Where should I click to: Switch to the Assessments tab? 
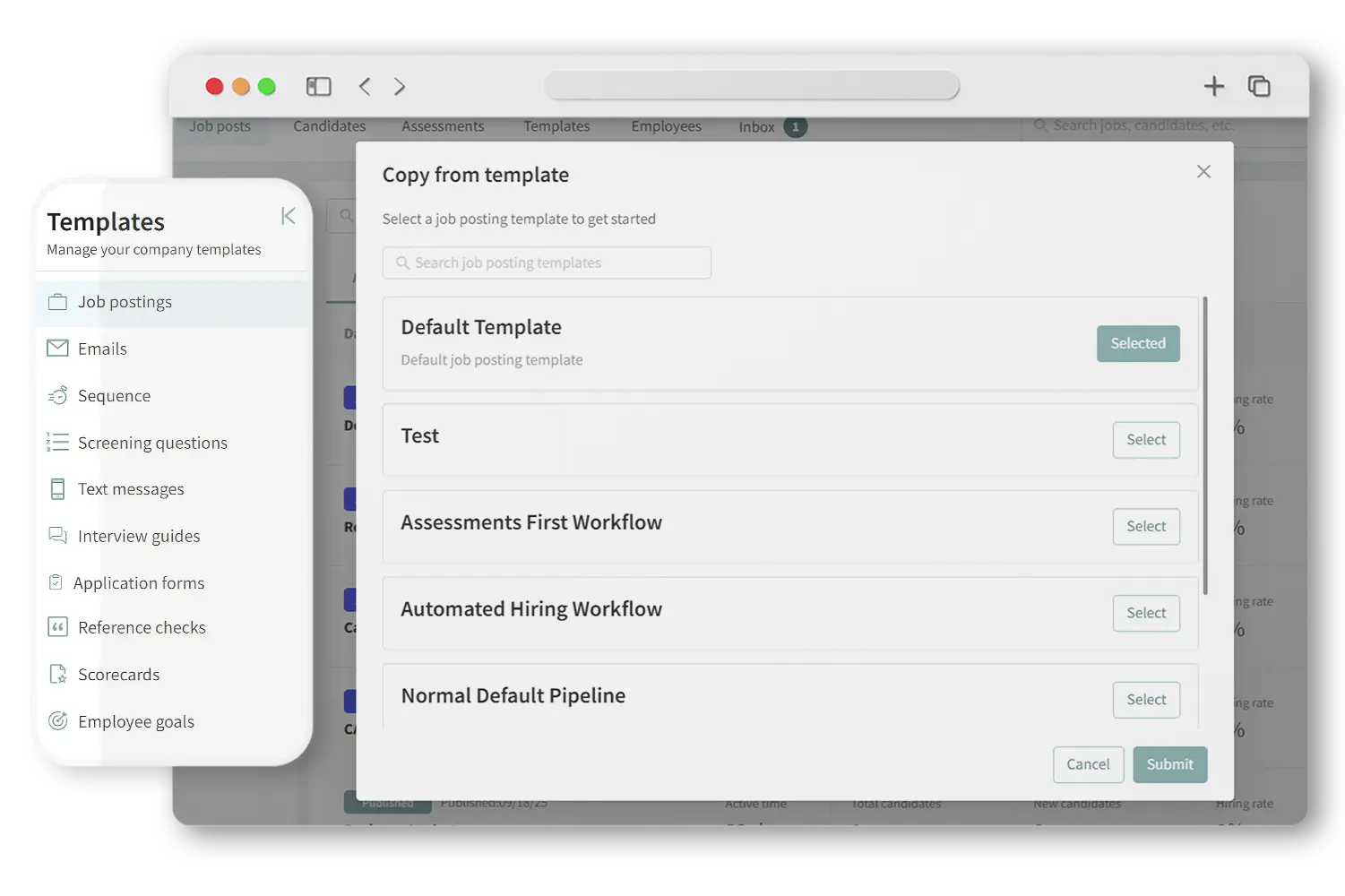tap(443, 126)
